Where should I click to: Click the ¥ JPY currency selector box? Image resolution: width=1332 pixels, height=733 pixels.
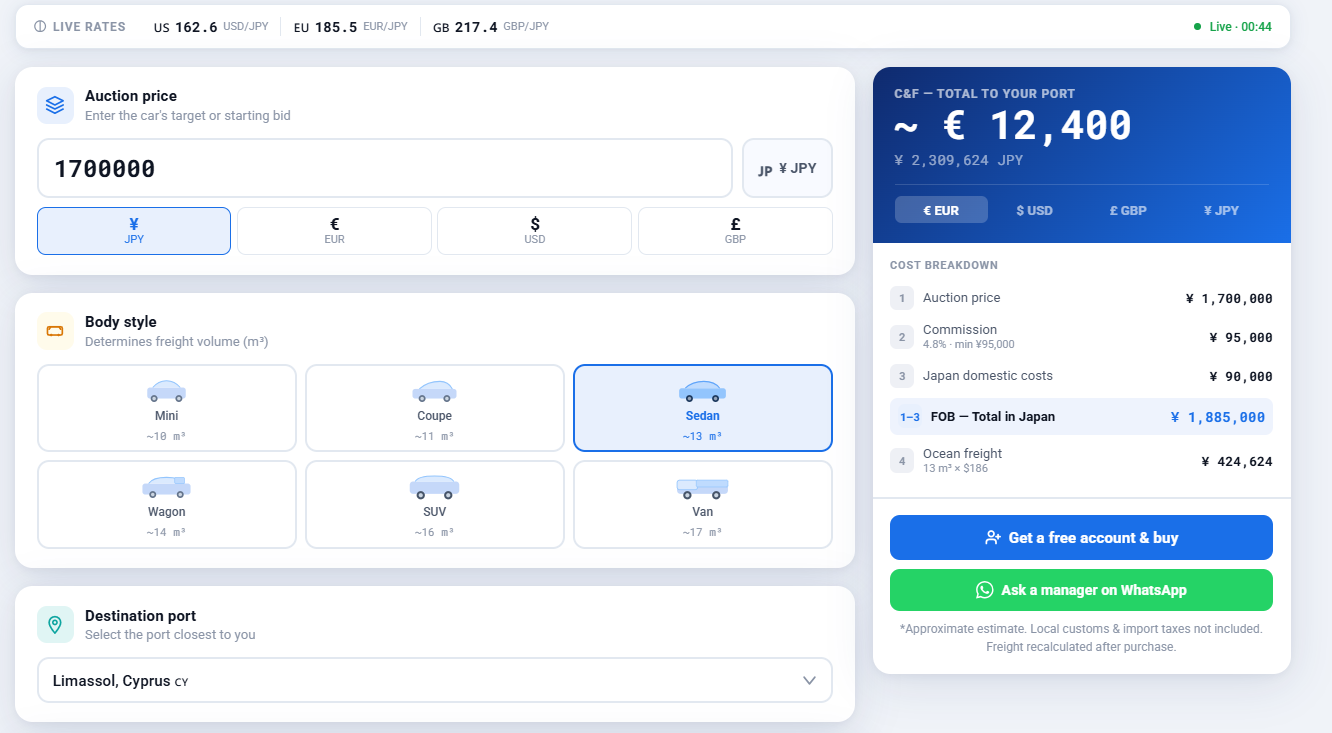click(x=788, y=168)
